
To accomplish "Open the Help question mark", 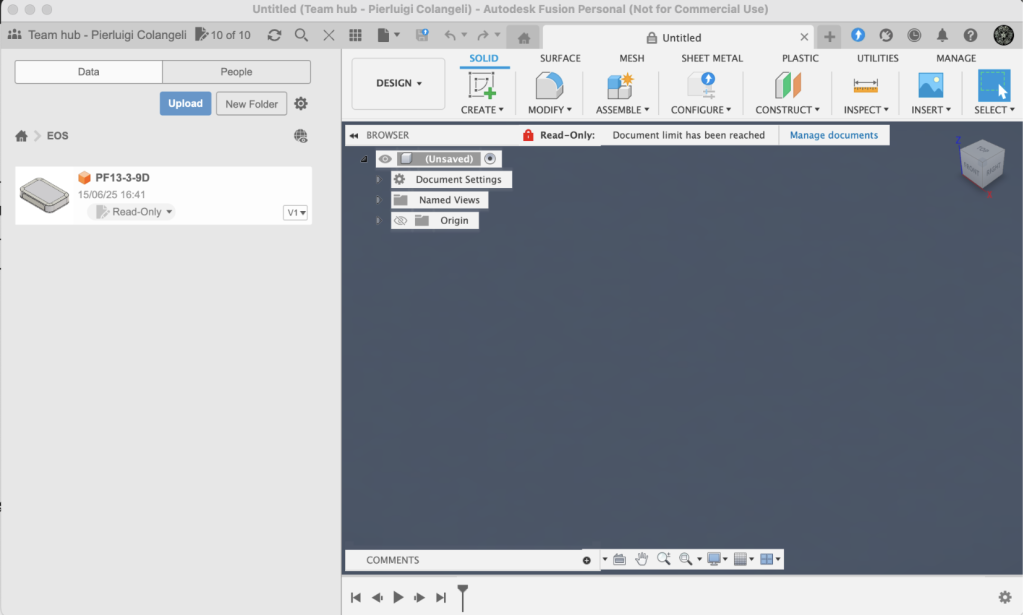I will tap(970, 35).
